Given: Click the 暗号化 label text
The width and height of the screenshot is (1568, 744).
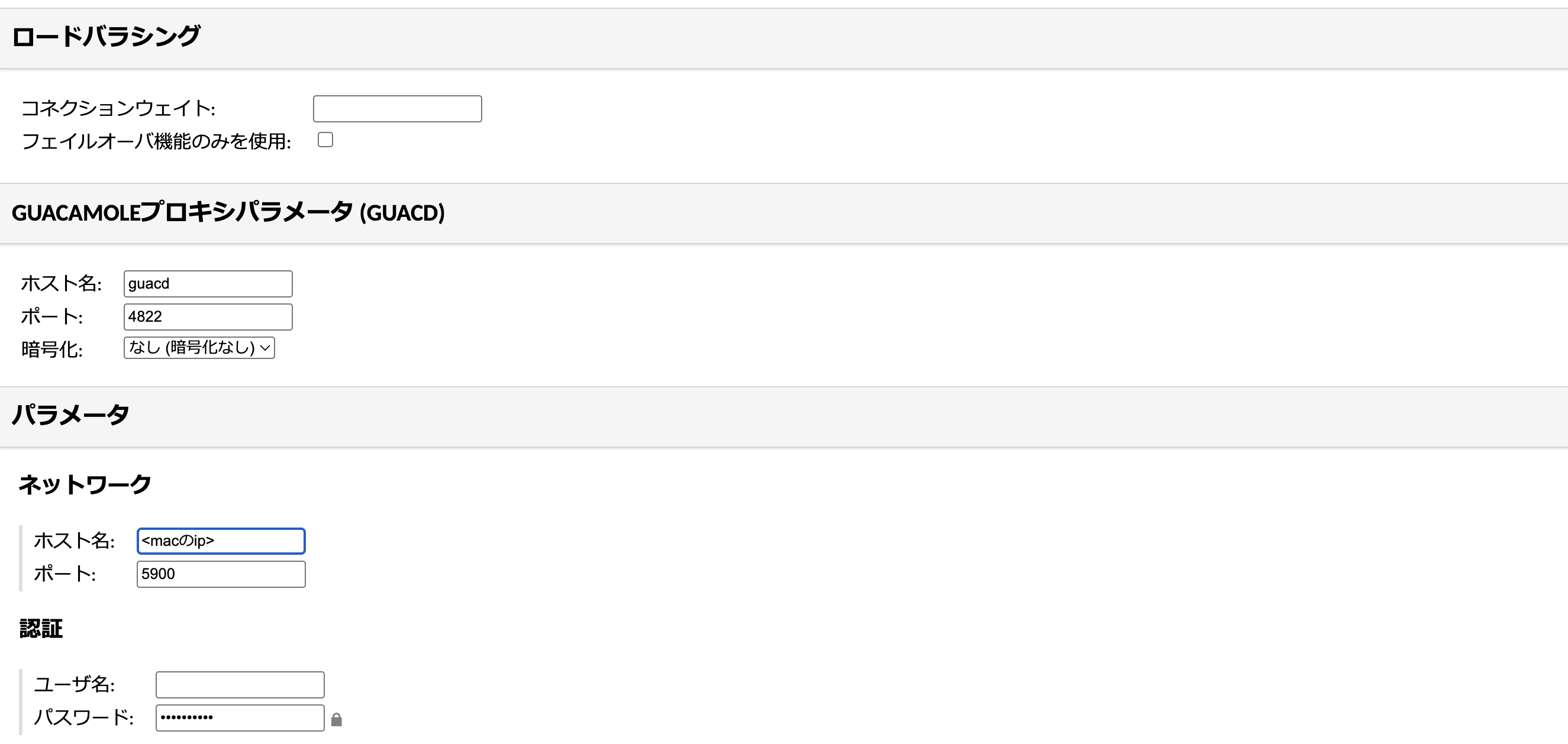Looking at the screenshot, I should [51, 349].
